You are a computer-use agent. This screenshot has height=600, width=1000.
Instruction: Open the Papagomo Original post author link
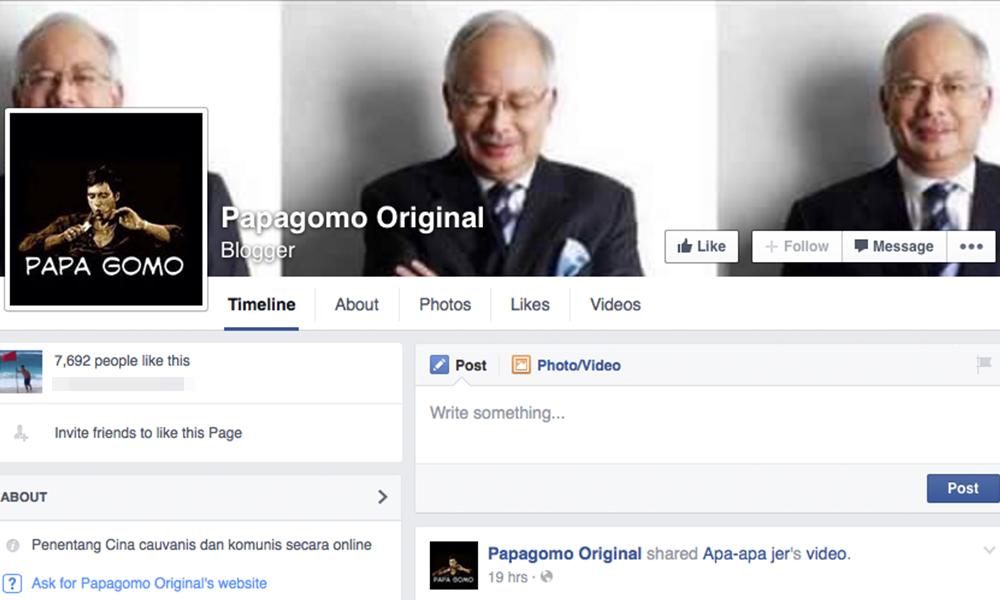564,553
